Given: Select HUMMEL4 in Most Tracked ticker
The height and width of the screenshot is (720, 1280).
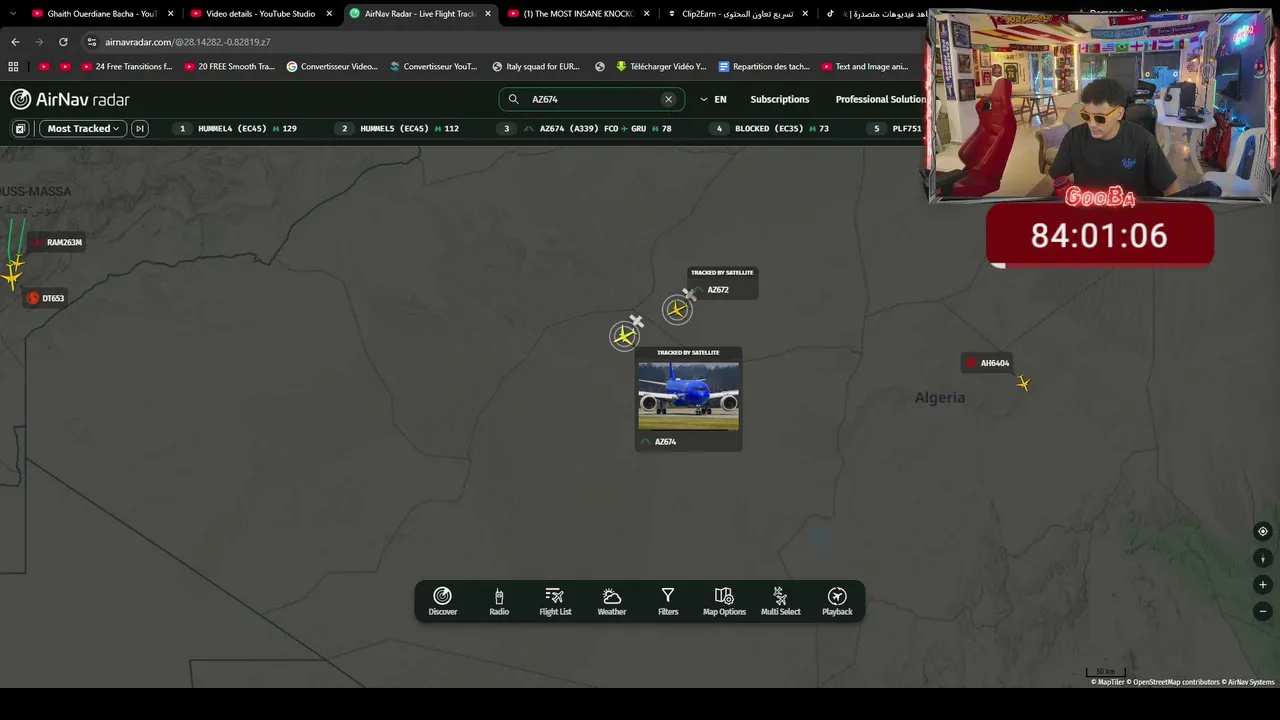Looking at the screenshot, I should tap(238, 128).
